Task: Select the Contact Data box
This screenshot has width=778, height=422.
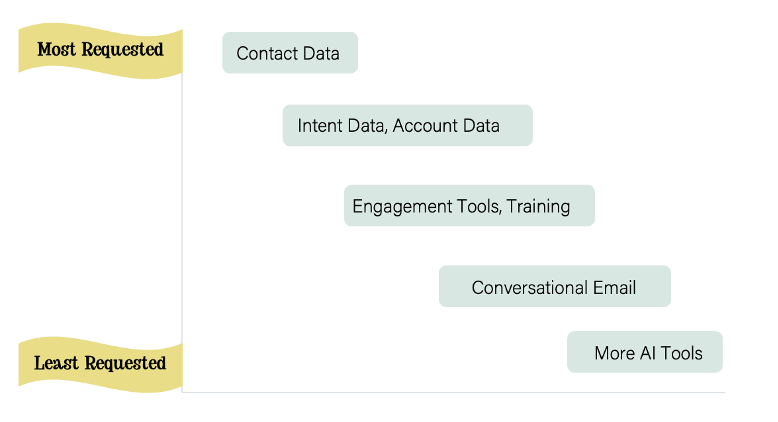Action: (290, 53)
